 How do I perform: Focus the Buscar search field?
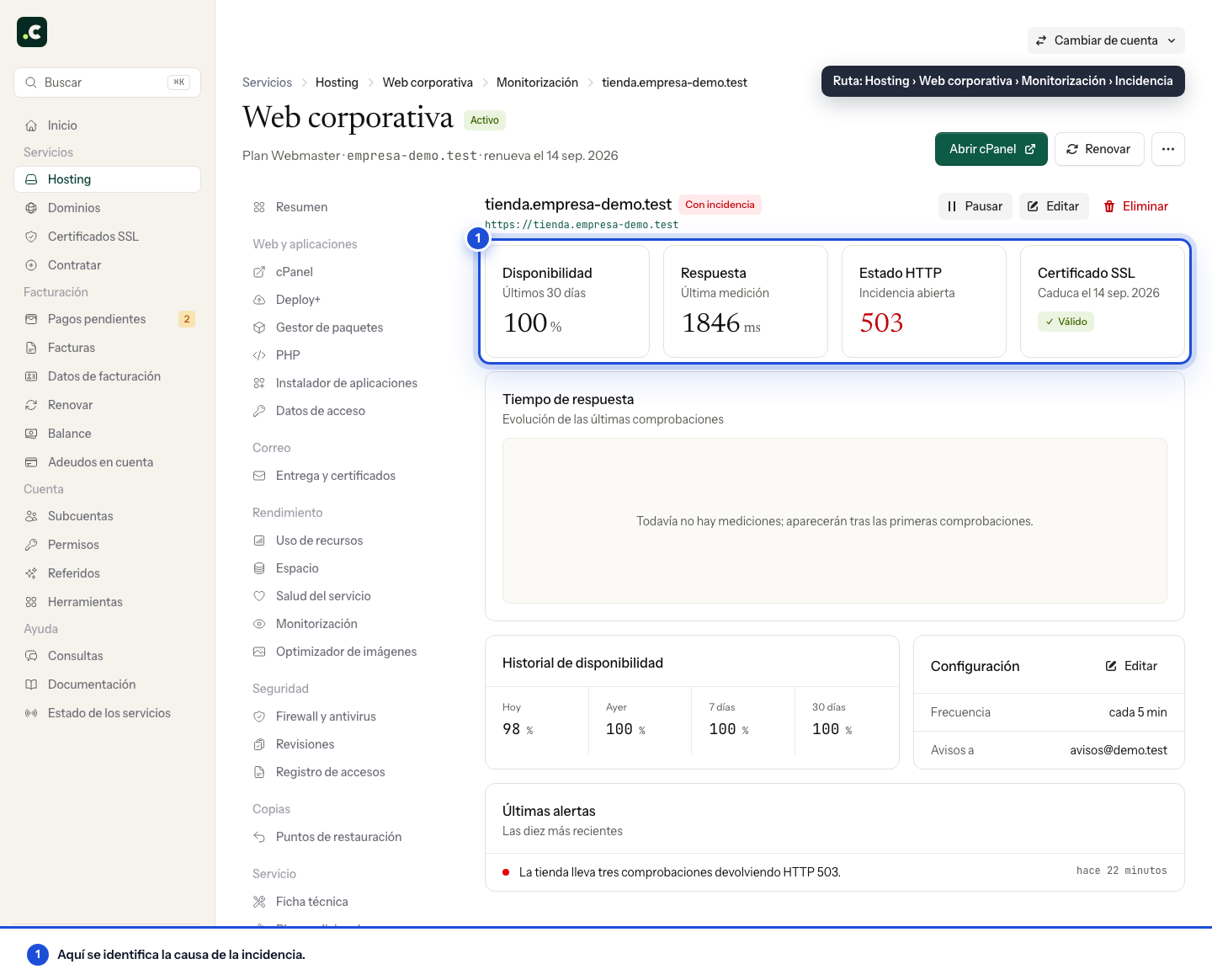107,83
